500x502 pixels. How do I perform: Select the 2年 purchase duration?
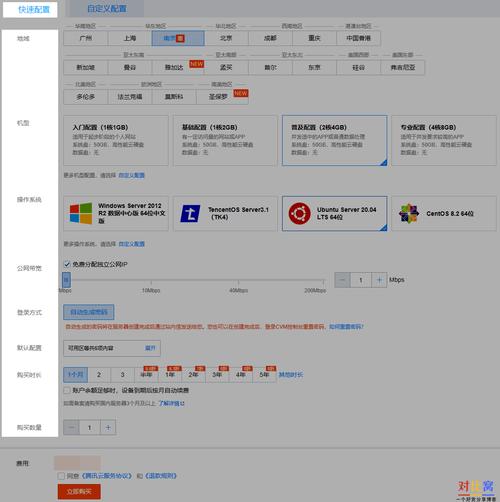[x=194, y=375]
